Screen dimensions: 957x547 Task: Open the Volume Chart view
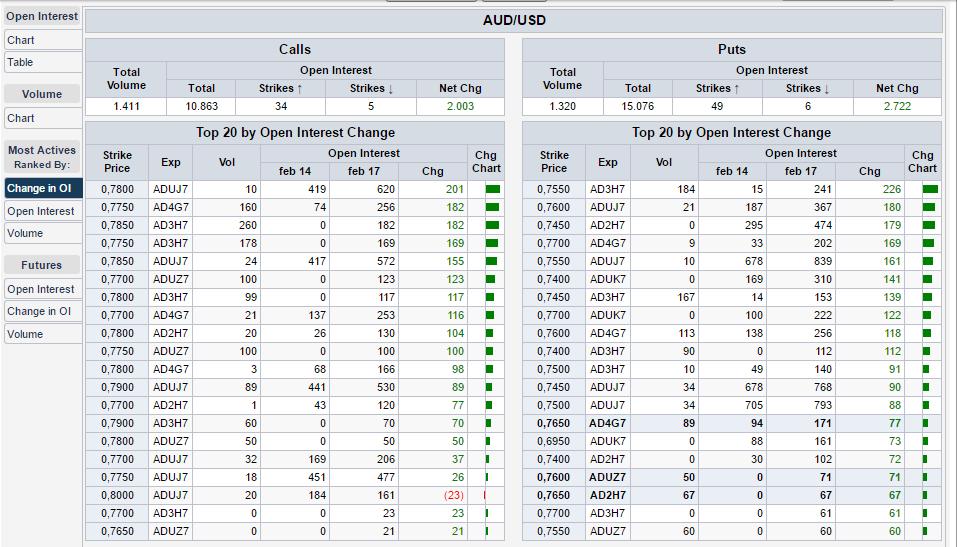[21, 118]
